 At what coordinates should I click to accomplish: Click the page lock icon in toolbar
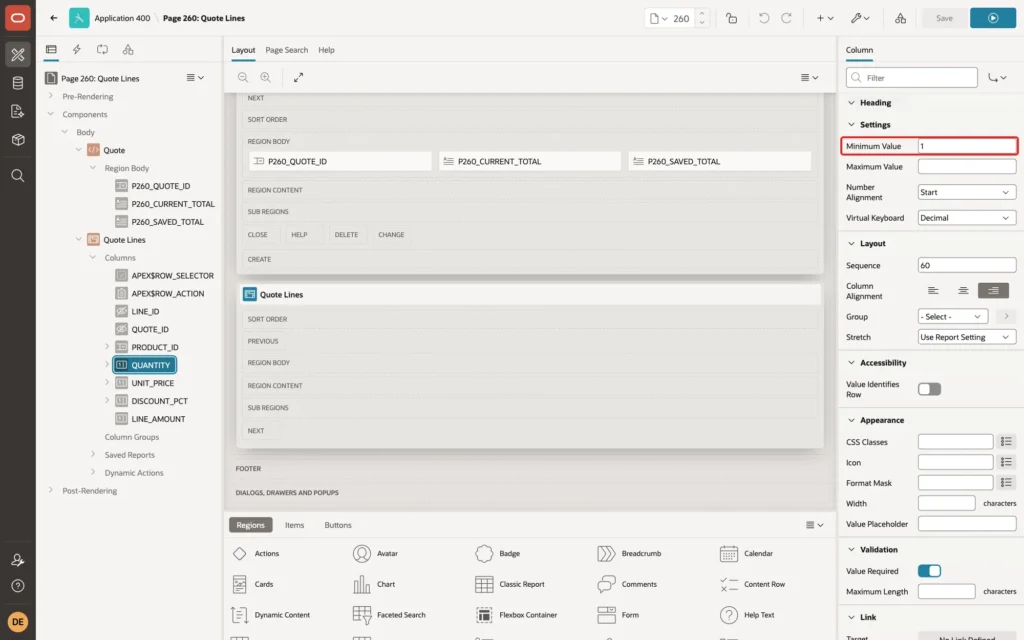tap(731, 18)
